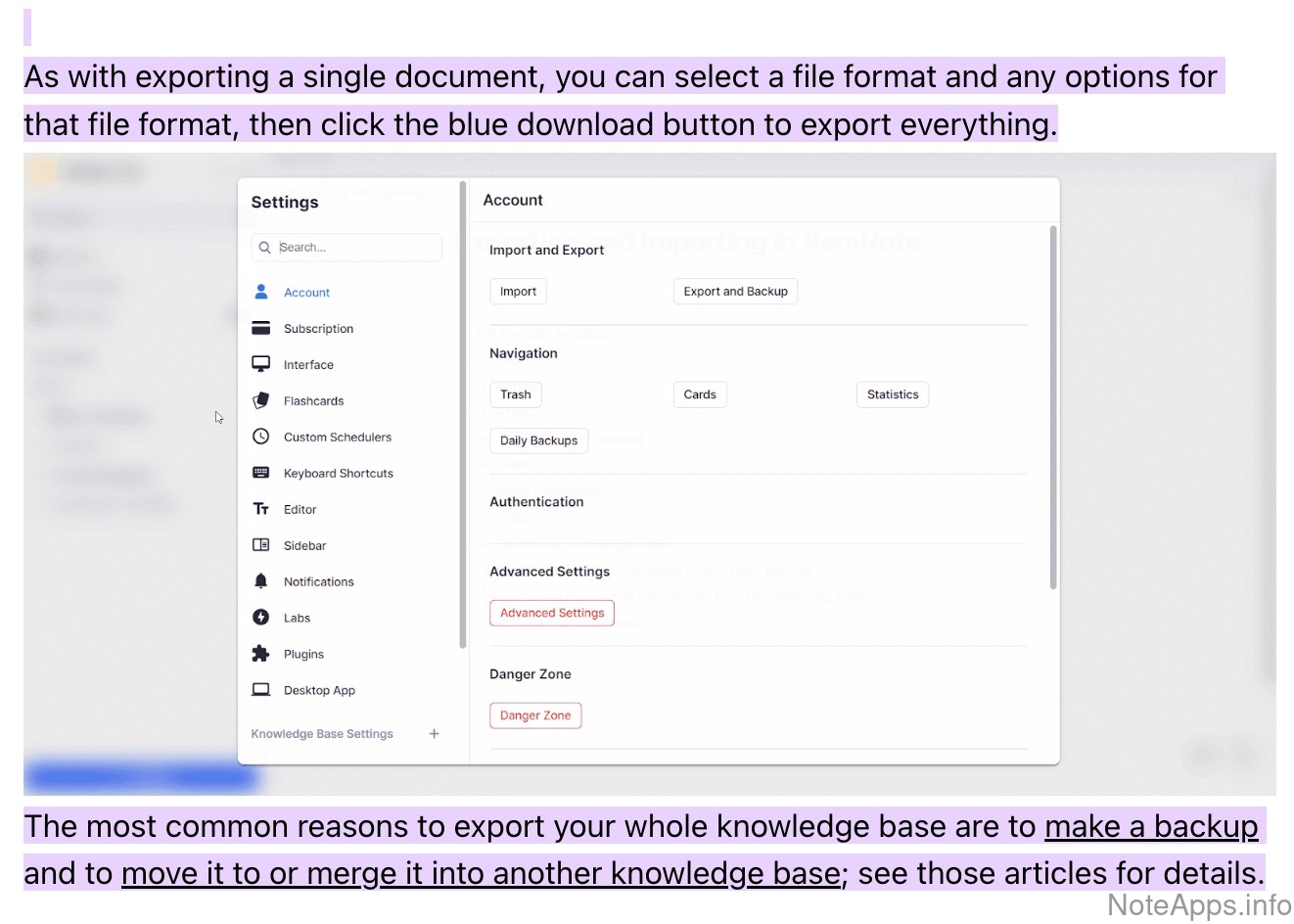1294x924 pixels.
Task: Open the Daily Backups page
Action: (x=538, y=440)
